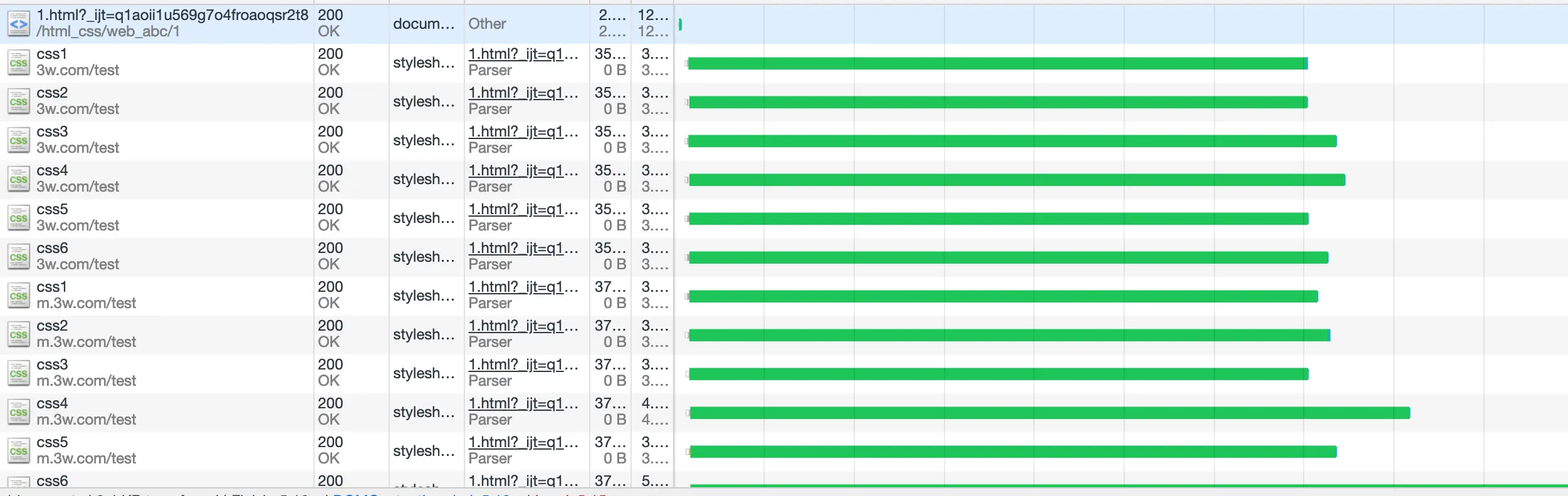Click the document type cell of 1.html row
Screen dimensions: 1568x496
pyautogui.click(x=424, y=24)
